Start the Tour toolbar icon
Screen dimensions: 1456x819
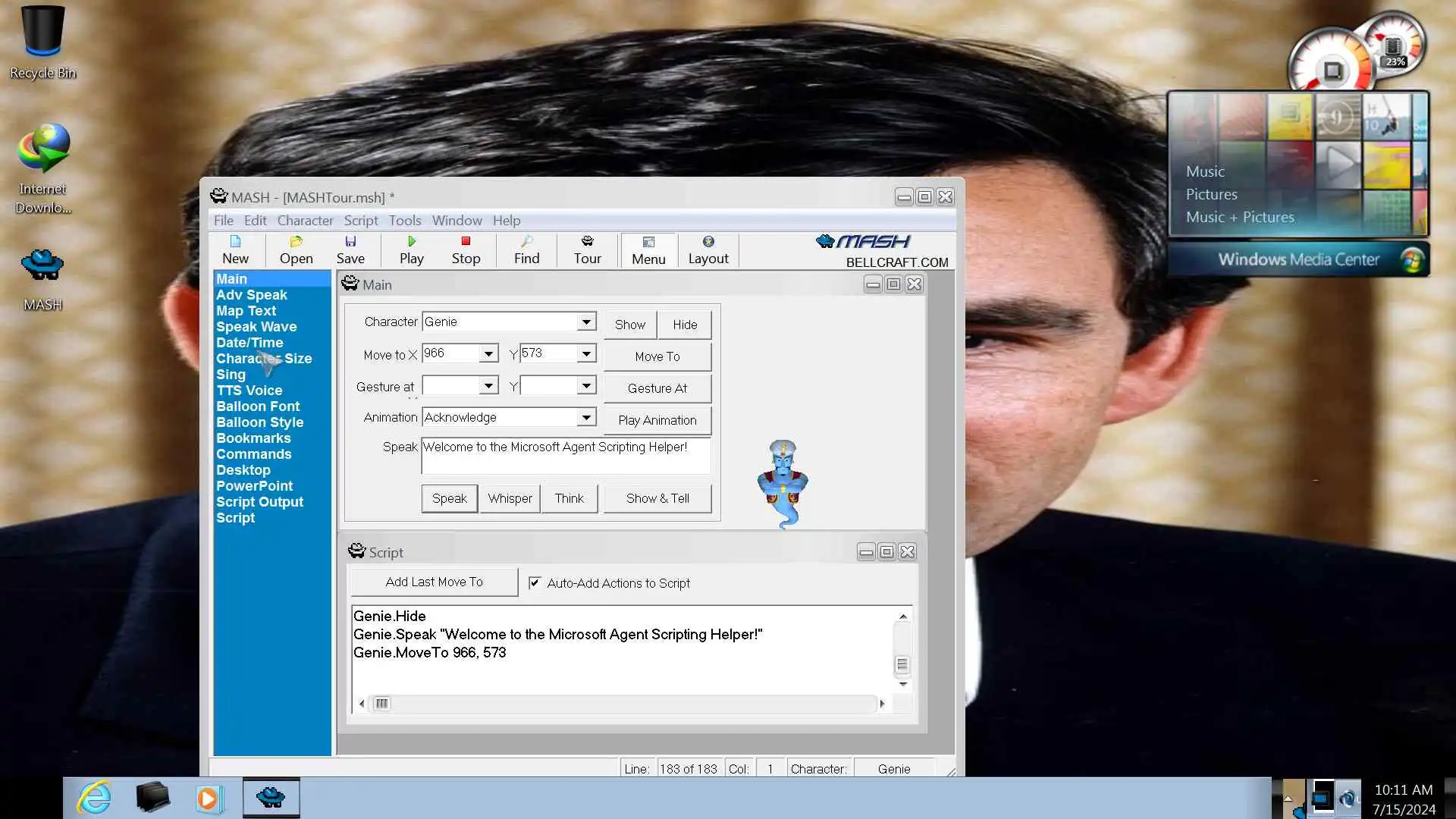point(587,242)
